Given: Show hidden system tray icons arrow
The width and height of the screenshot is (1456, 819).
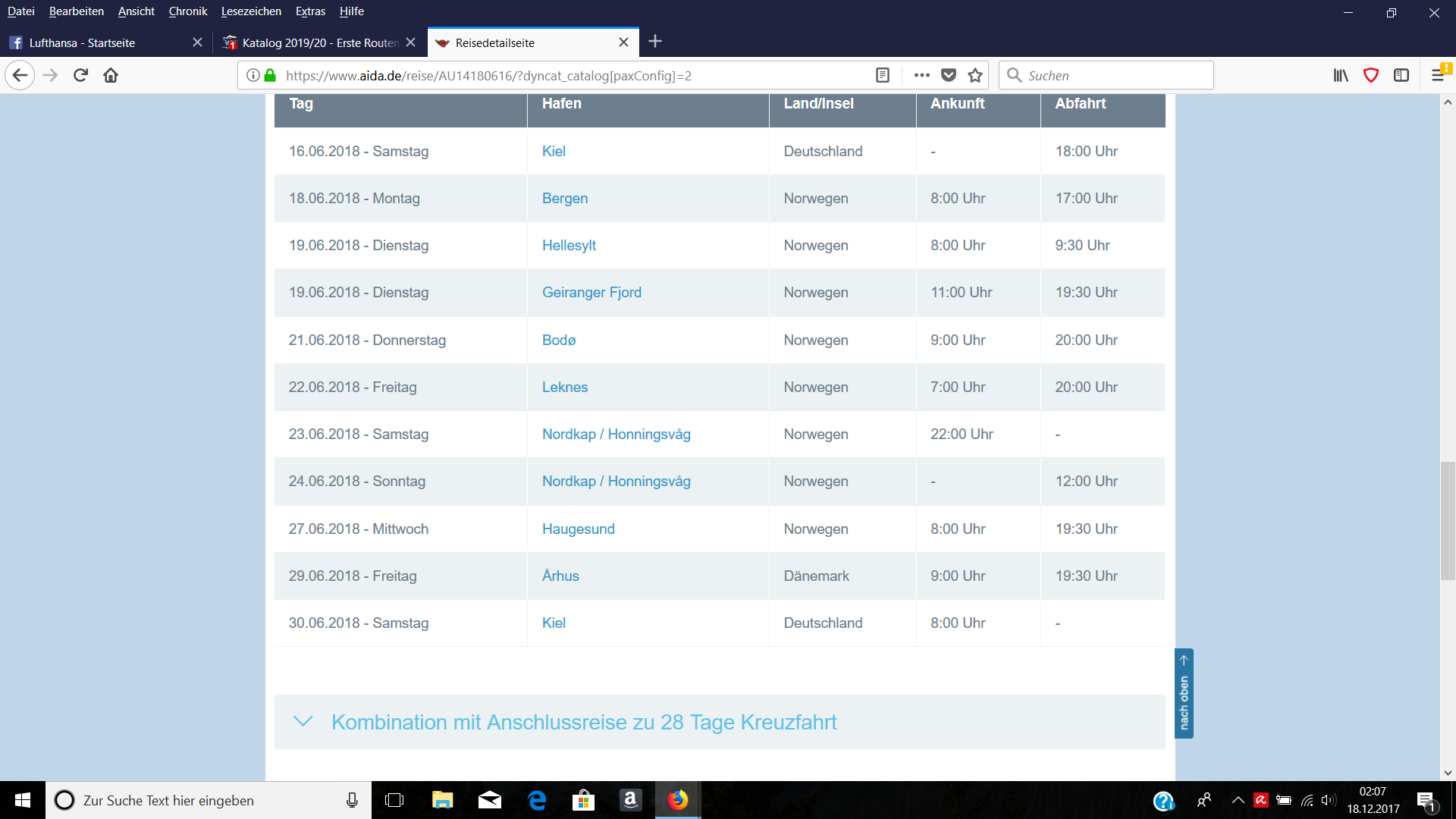Looking at the screenshot, I should pos(1238,800).
